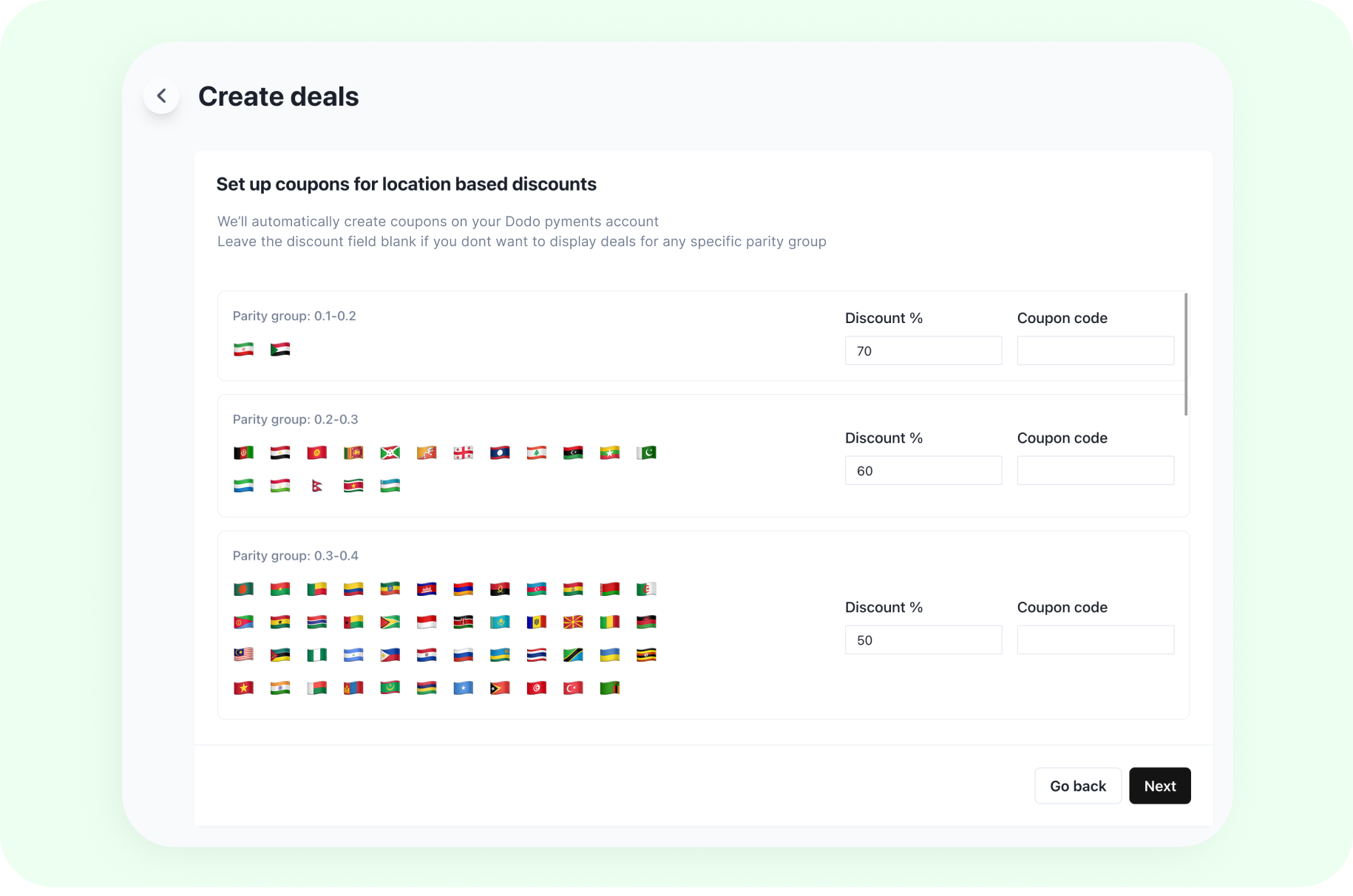
Task: Click the Mongolia flag
Action: (x=353, y=688)
